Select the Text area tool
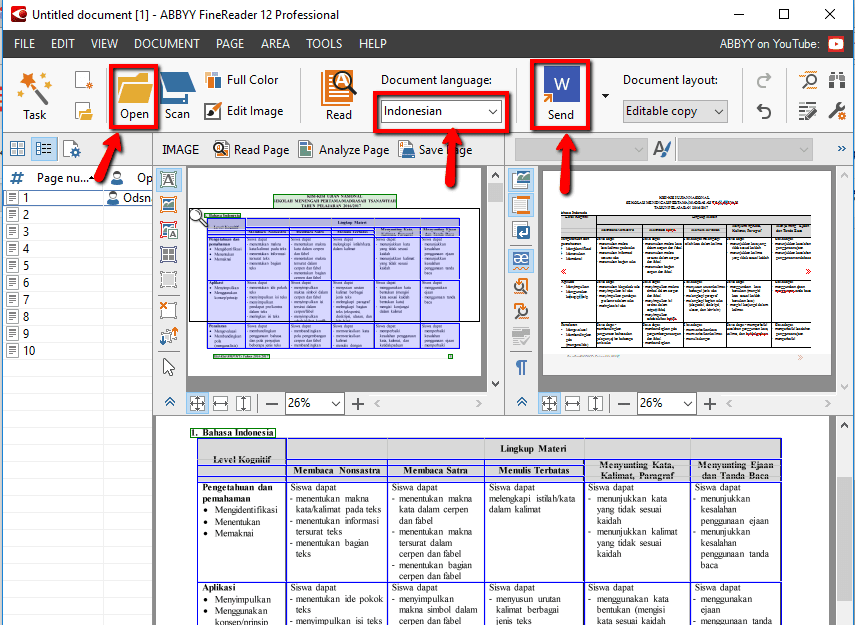855x625 pixels. (169, 181)
